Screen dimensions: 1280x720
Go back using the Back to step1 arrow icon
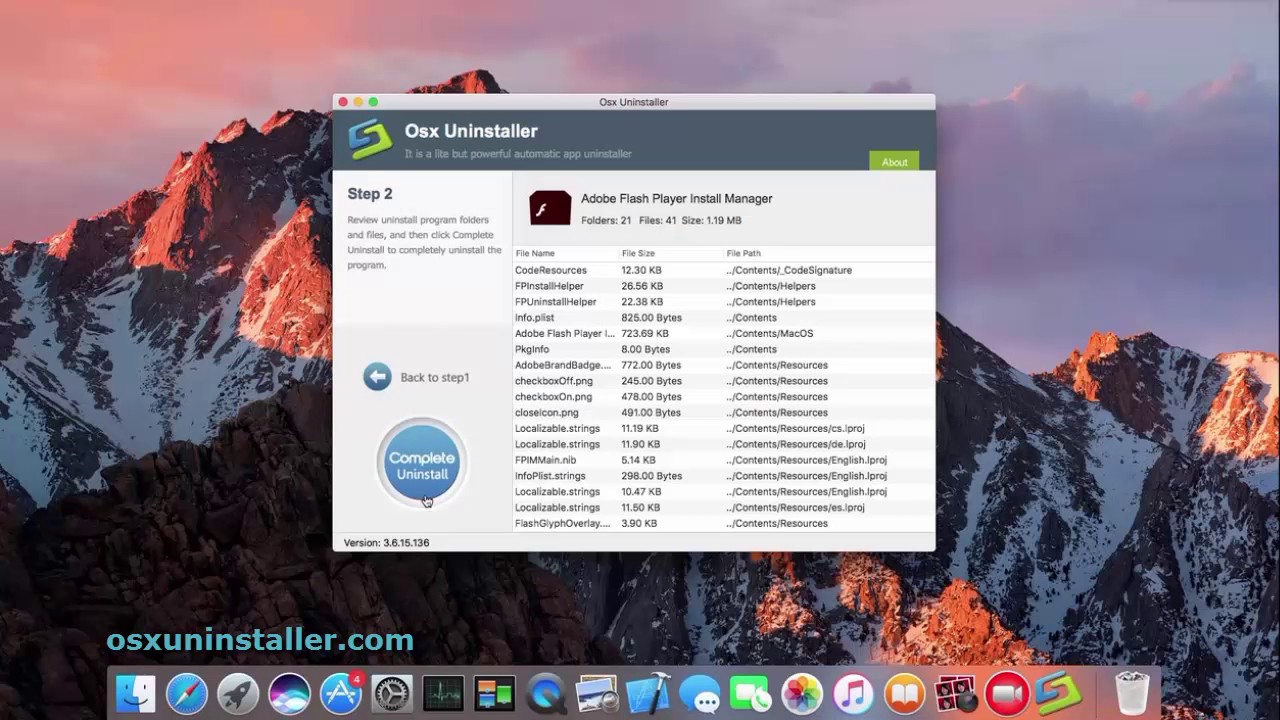coord(377,377)
